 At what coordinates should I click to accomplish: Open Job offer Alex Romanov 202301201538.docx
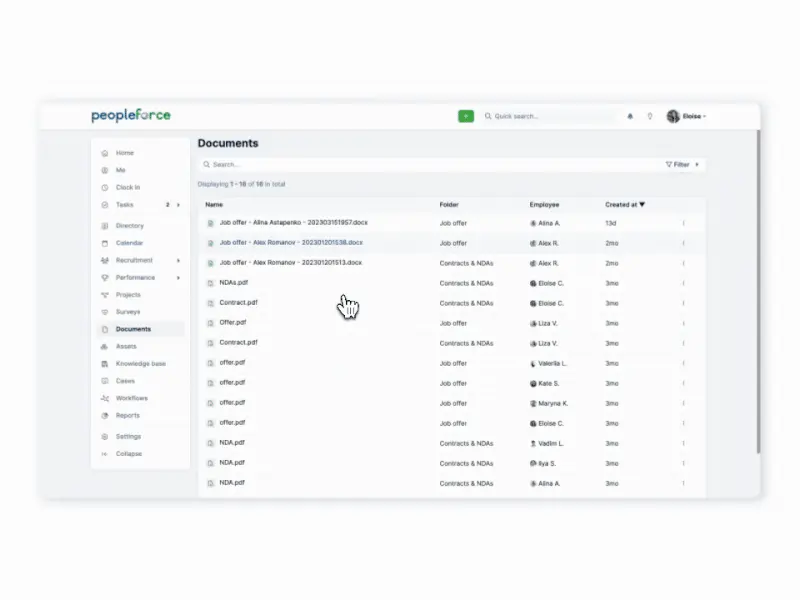tap(291, 243)
